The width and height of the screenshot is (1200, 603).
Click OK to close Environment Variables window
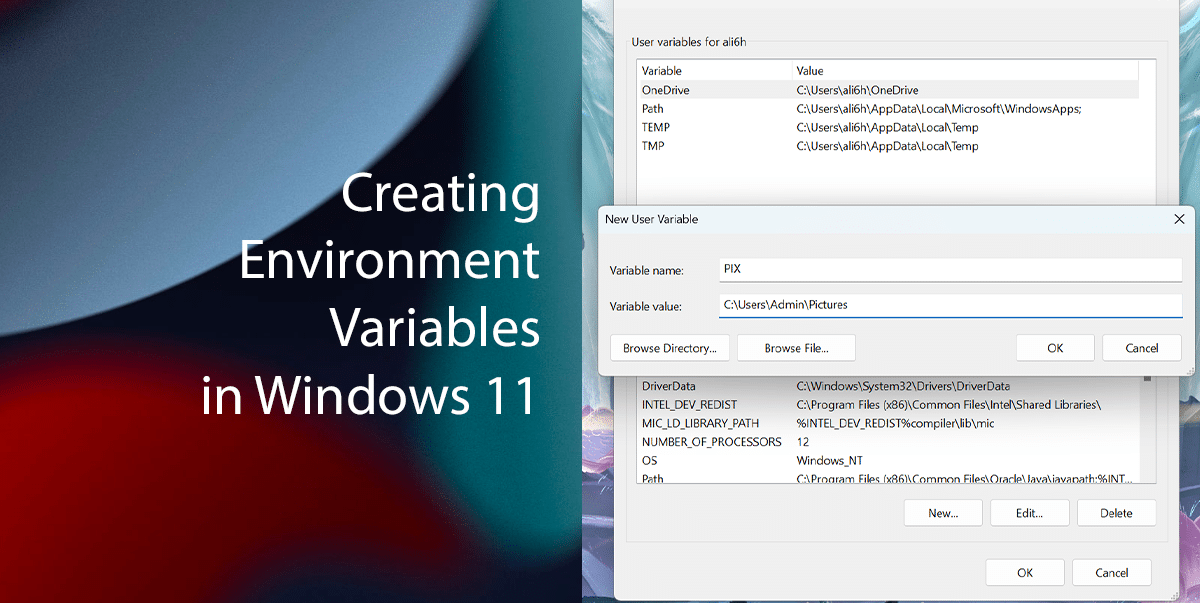[1024, 571]
